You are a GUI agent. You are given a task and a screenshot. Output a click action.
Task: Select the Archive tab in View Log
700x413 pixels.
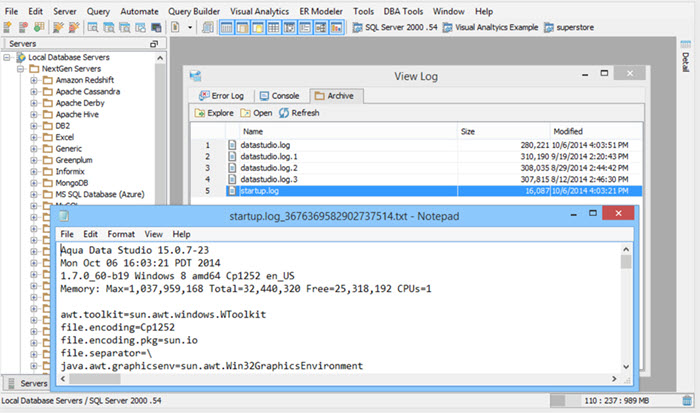335,96
